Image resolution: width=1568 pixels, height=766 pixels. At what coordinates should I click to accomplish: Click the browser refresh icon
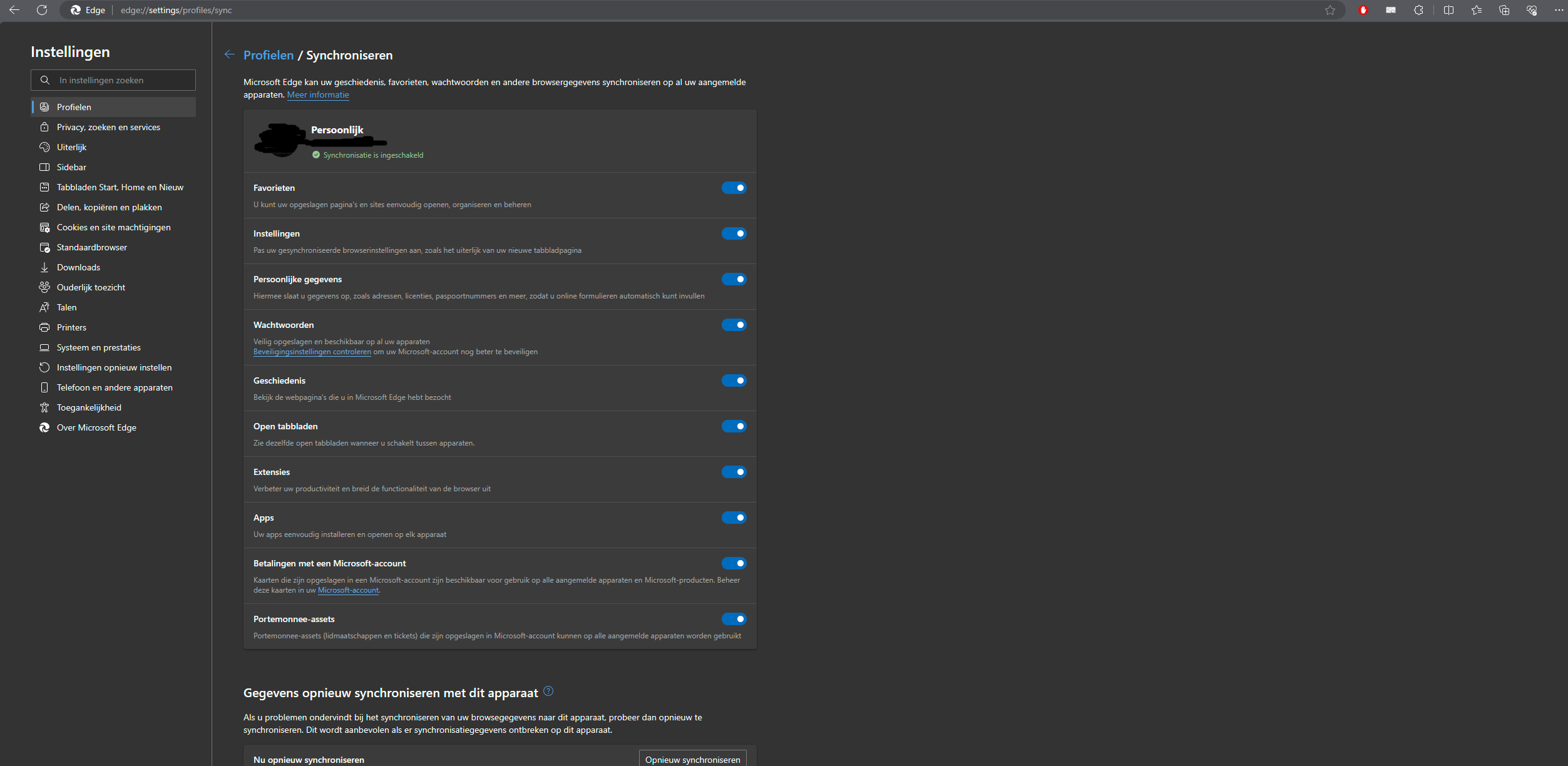click(x=42, y=10)
